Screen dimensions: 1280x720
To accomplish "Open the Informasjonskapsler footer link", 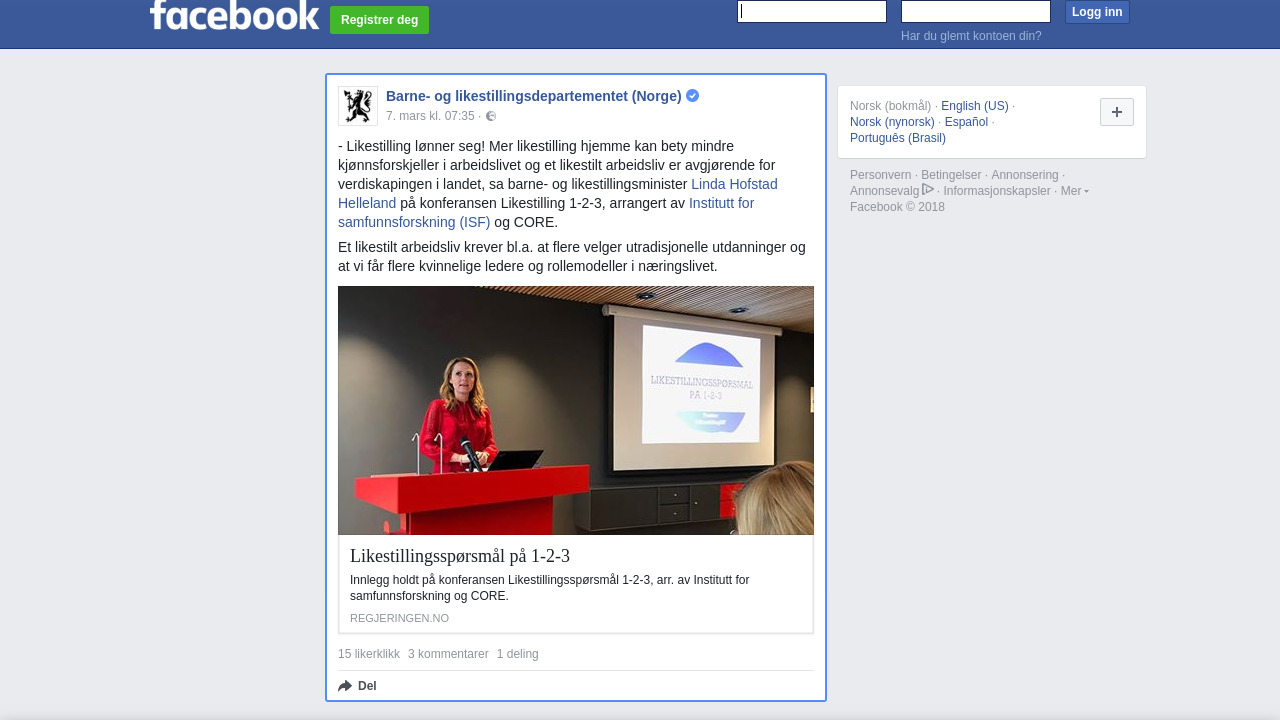I will pos(997,191).
